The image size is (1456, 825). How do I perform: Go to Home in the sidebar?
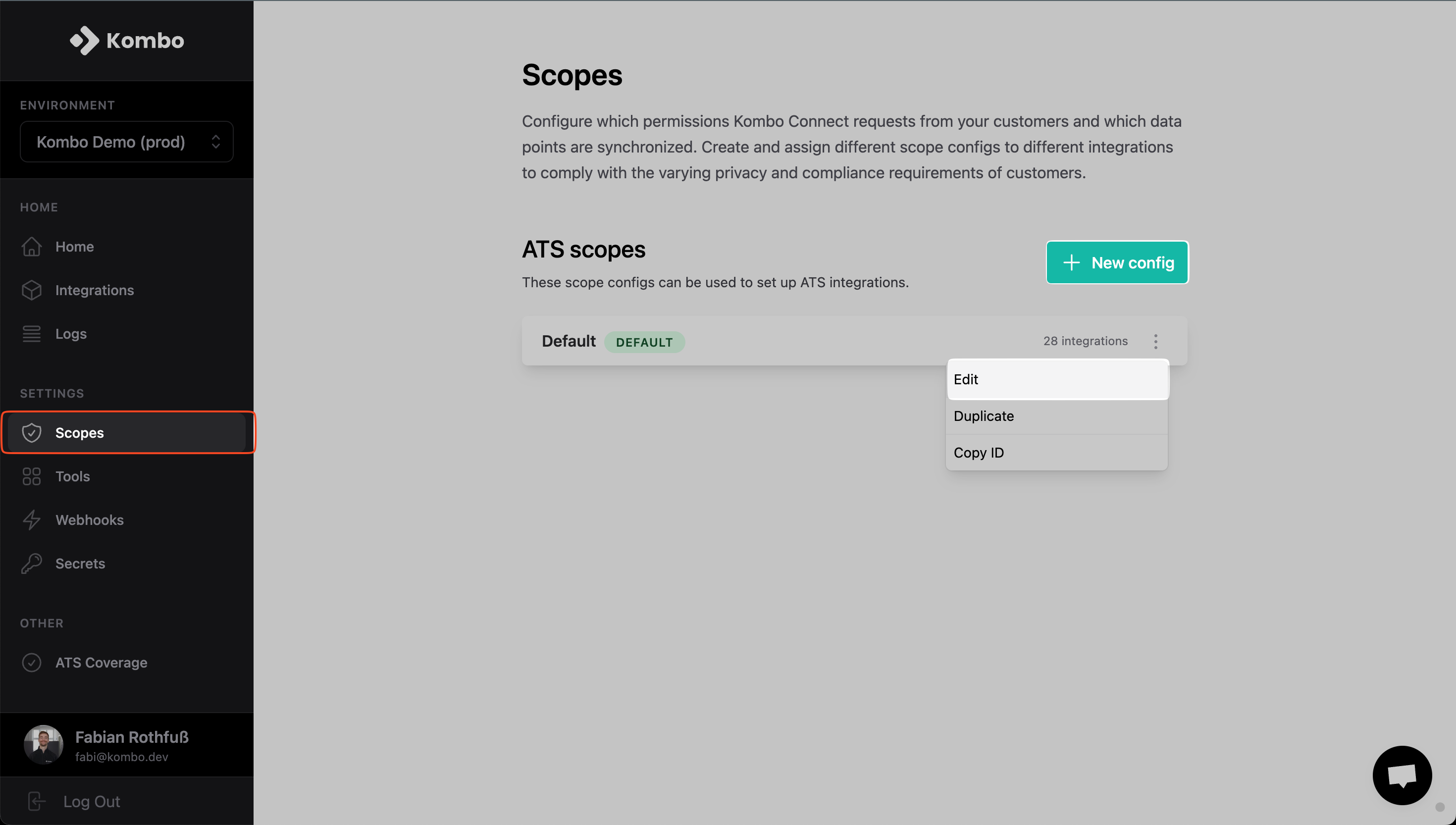pyautogui.click(x=127, y=247)
